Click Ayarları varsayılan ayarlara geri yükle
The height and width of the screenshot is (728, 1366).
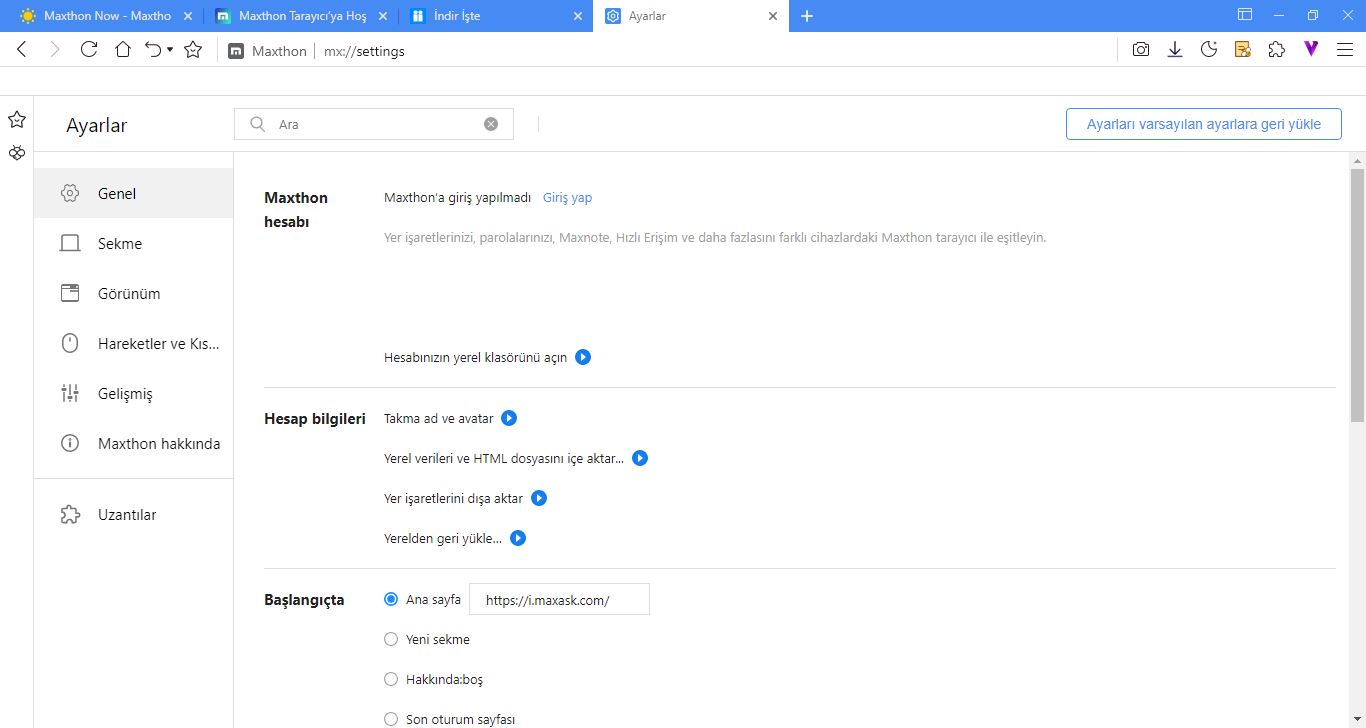click(x=1204, y=124)
